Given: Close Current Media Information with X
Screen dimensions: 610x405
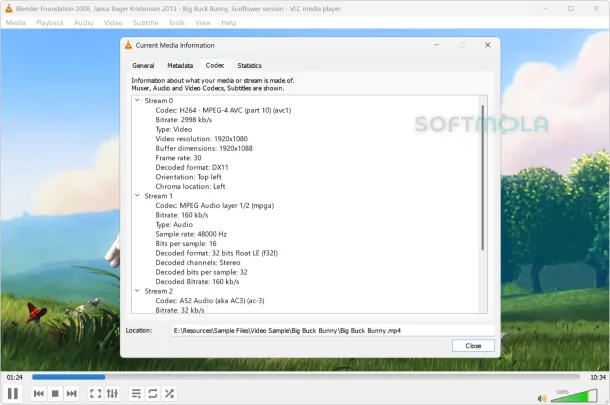Looking at the screenshot, I should 487,45.
